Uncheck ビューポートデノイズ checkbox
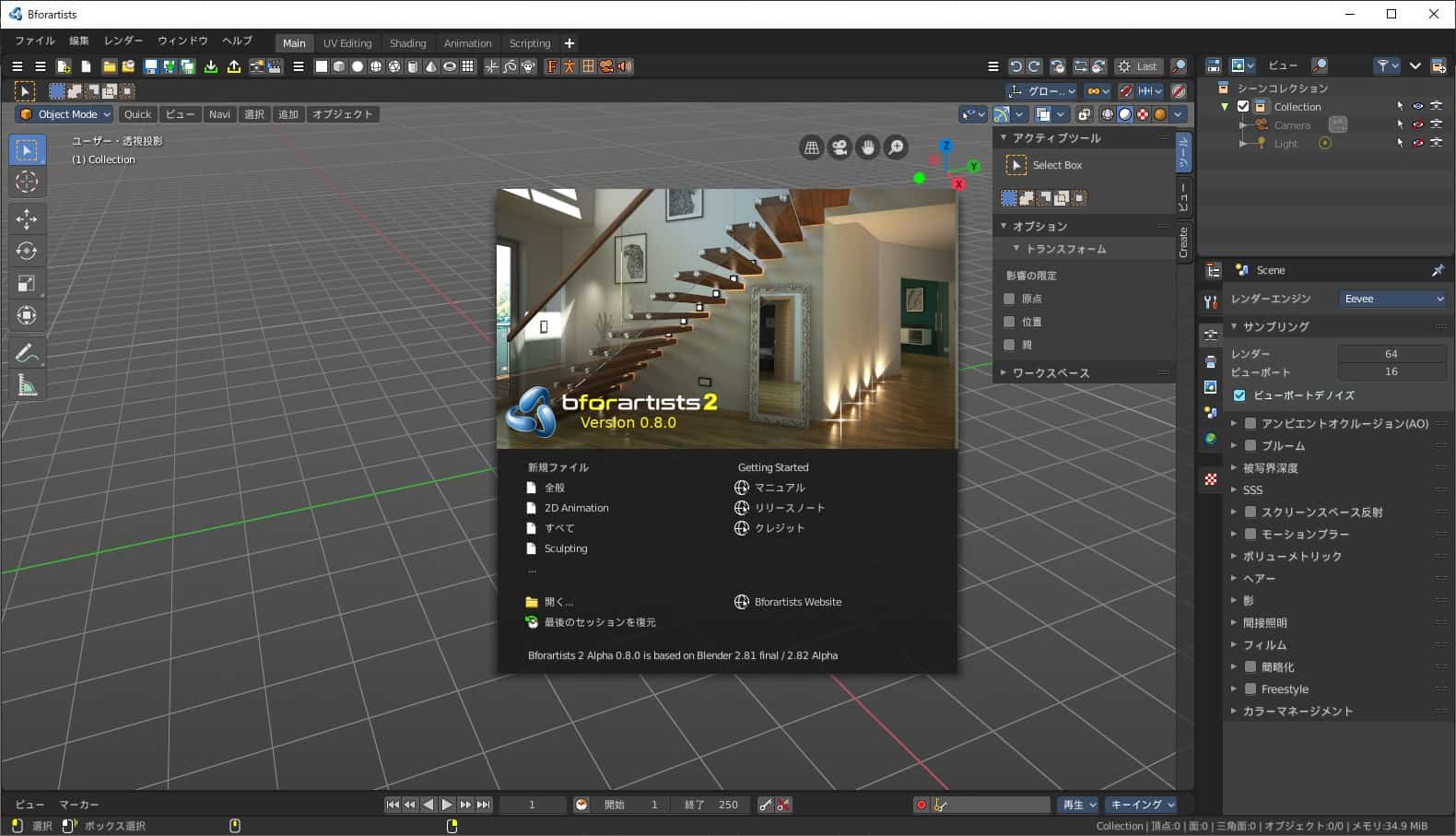1456x836 pixels. click(x=1239, y=395)
